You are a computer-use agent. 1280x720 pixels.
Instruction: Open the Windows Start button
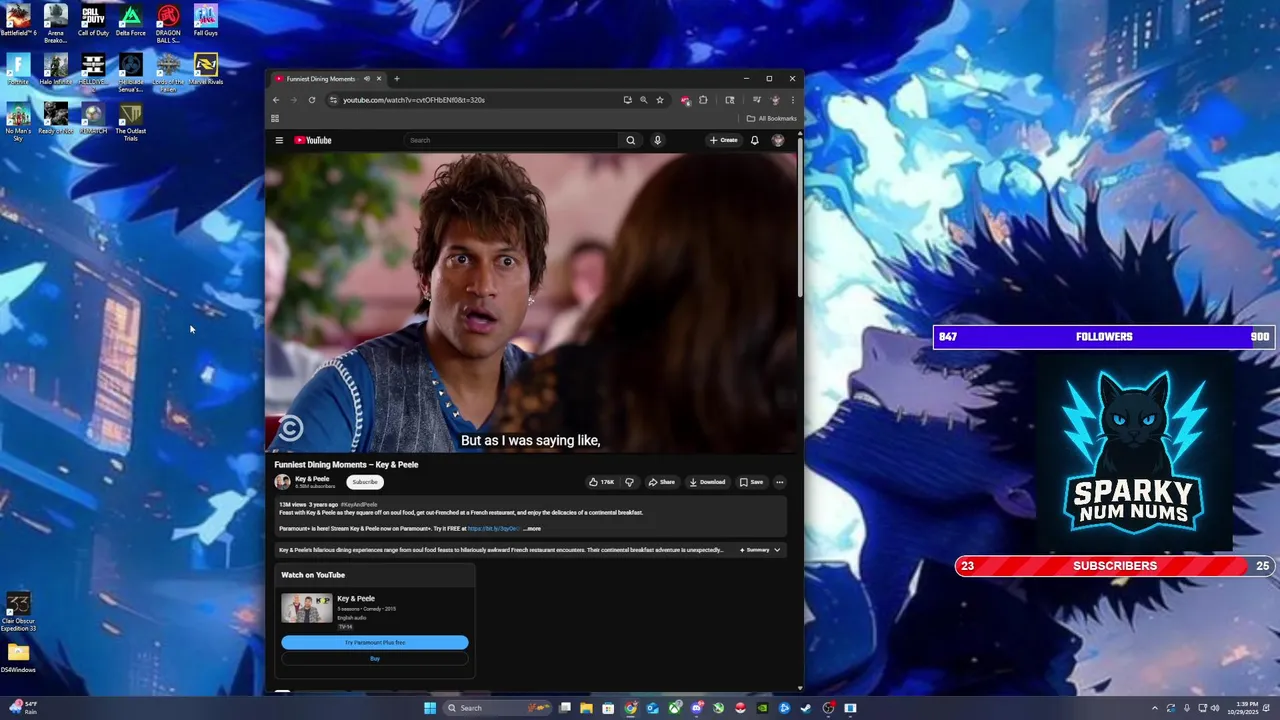pos(430,708)
